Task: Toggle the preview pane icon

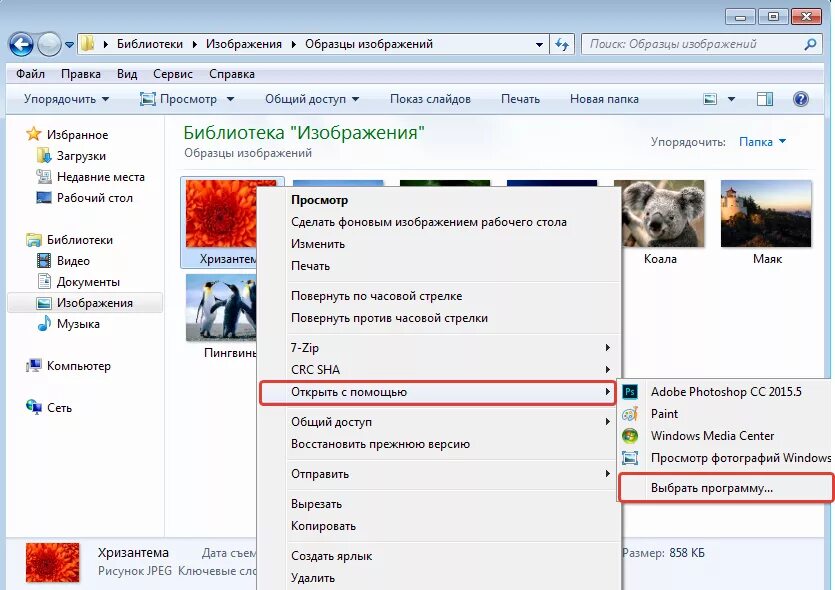Action: 765,99
